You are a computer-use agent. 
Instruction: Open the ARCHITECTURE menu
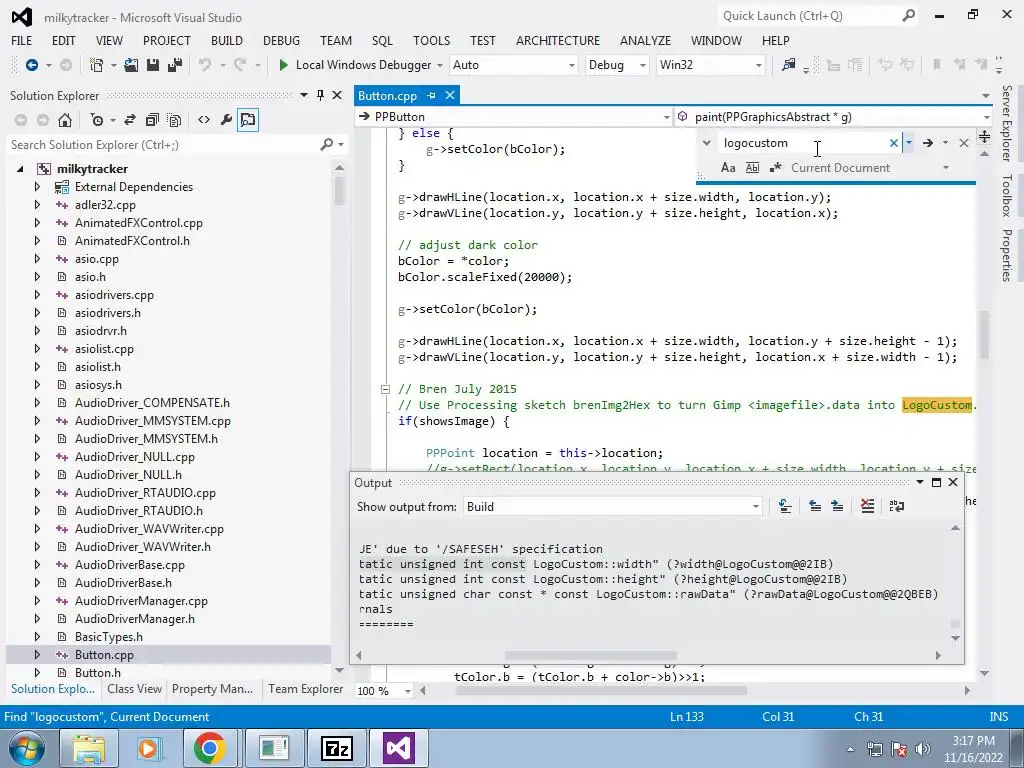[558, 40]
